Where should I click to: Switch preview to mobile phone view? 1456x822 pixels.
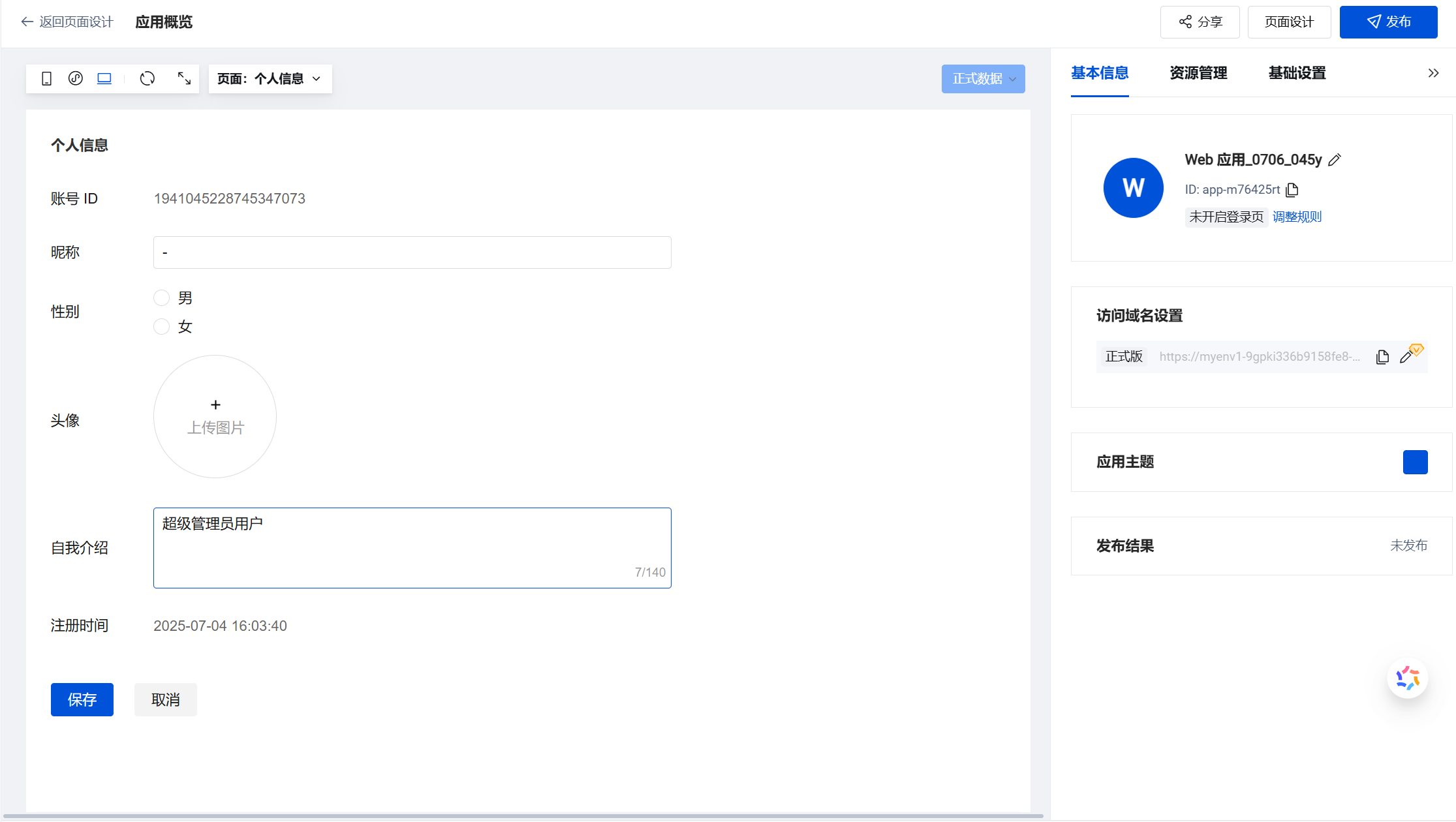pos(46,79)
